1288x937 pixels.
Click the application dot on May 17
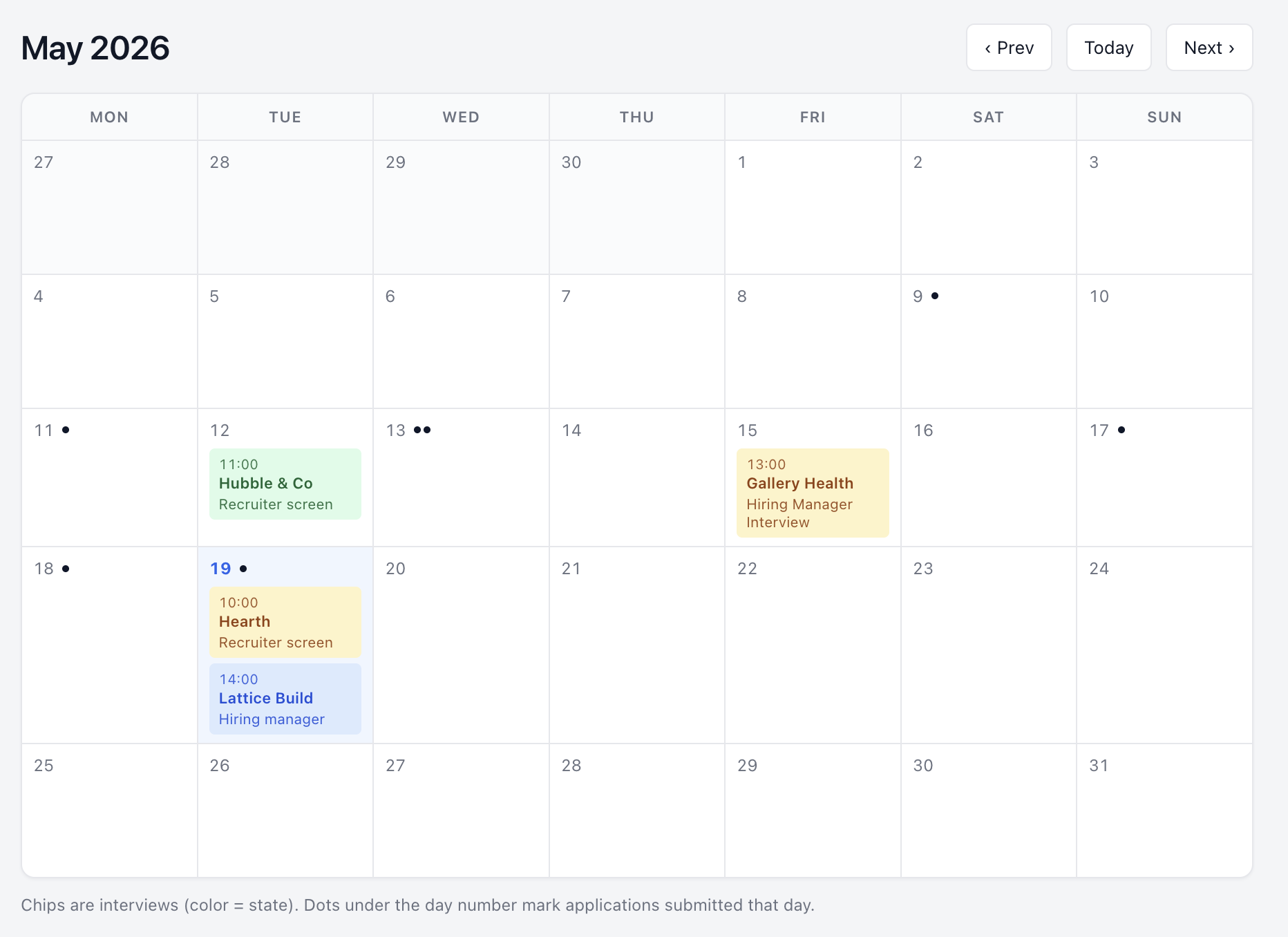pyautogui.click(x=1121, y=430)
